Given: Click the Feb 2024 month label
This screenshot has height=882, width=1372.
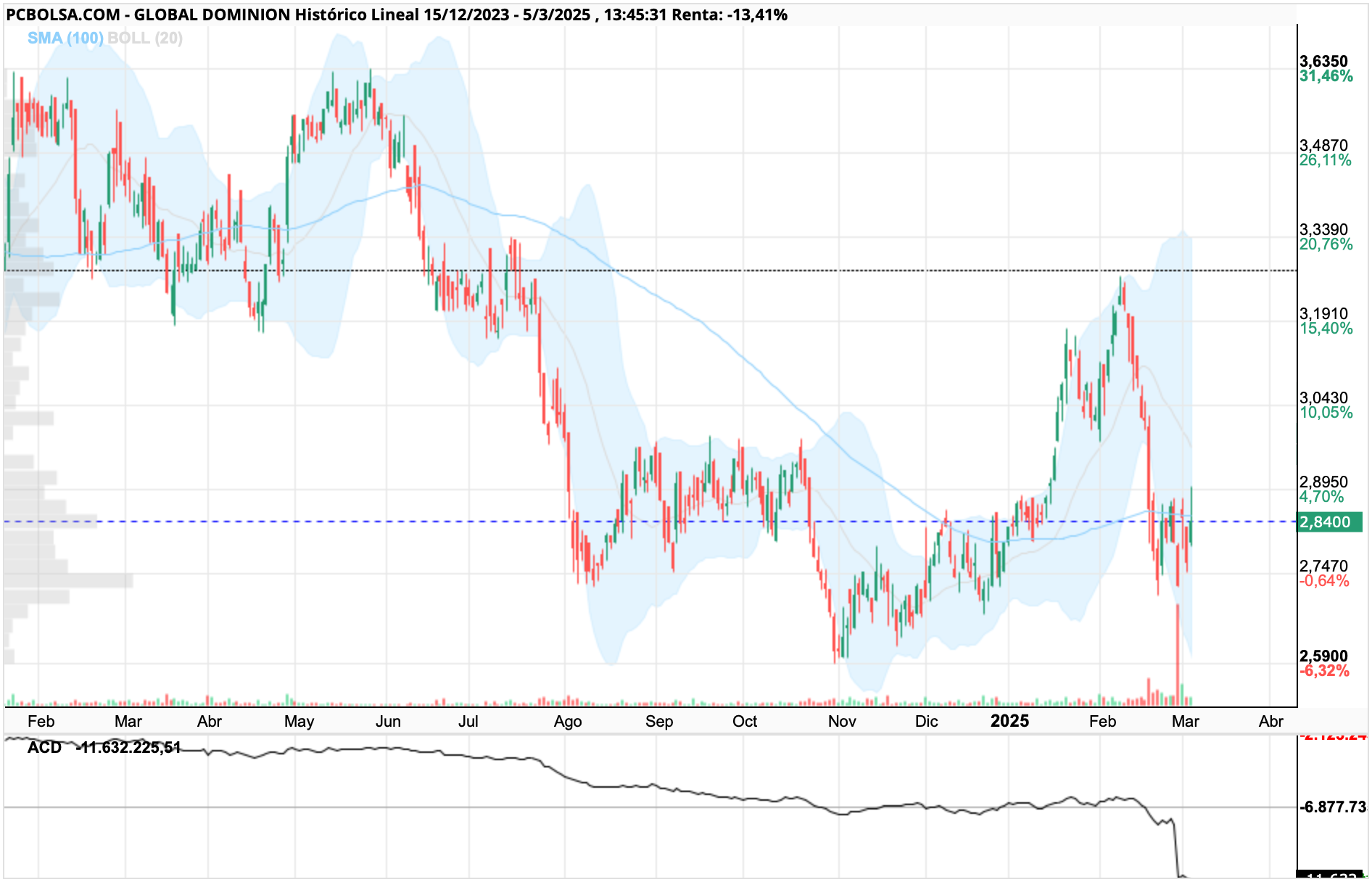Looking at the screenshot, I should tap(41, 721).
